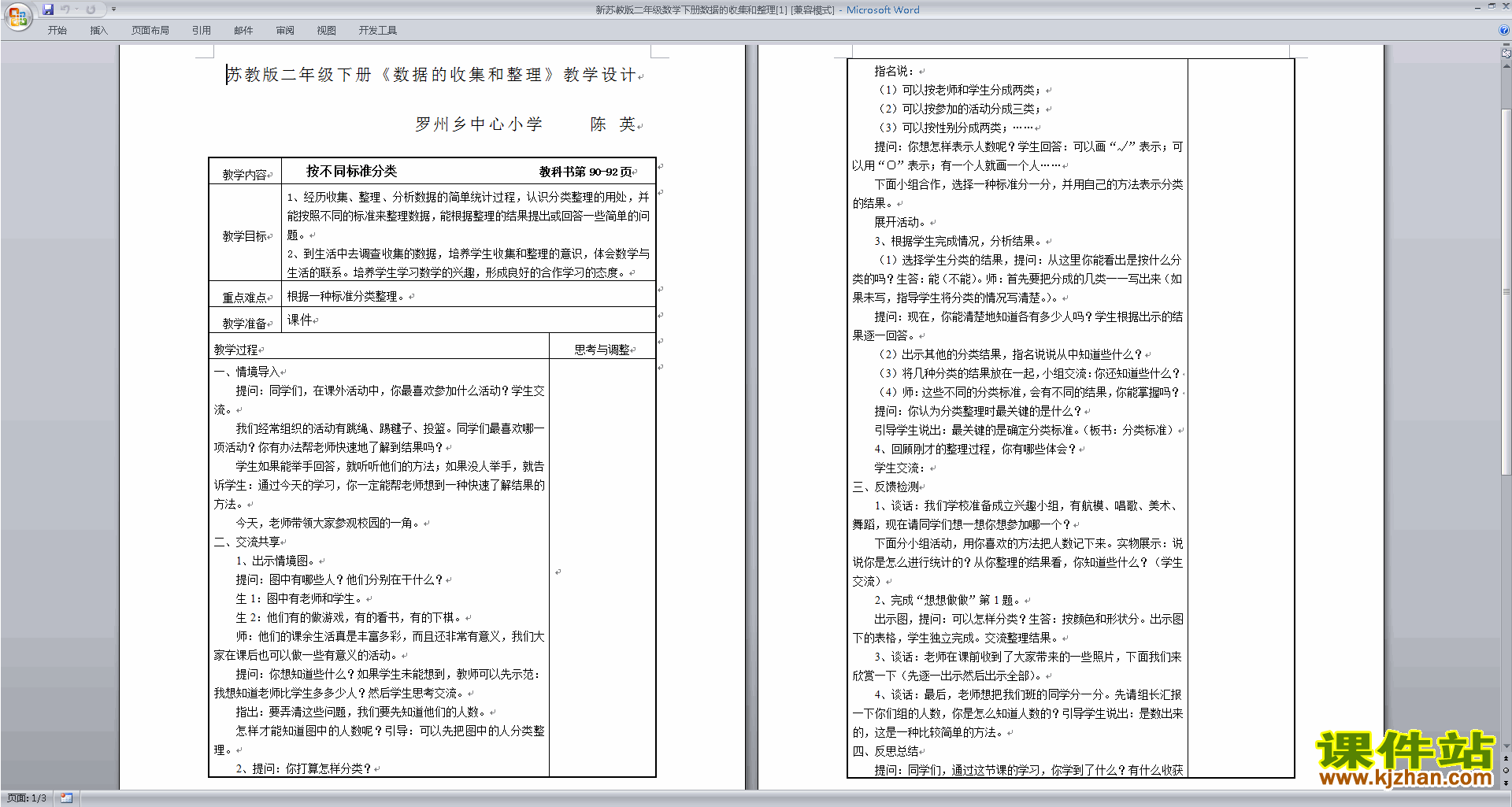The height and width of the screenshot is (807, 1512).
Task: Open the 邮件 ribbon tab
Action: [x=243, y=30]
